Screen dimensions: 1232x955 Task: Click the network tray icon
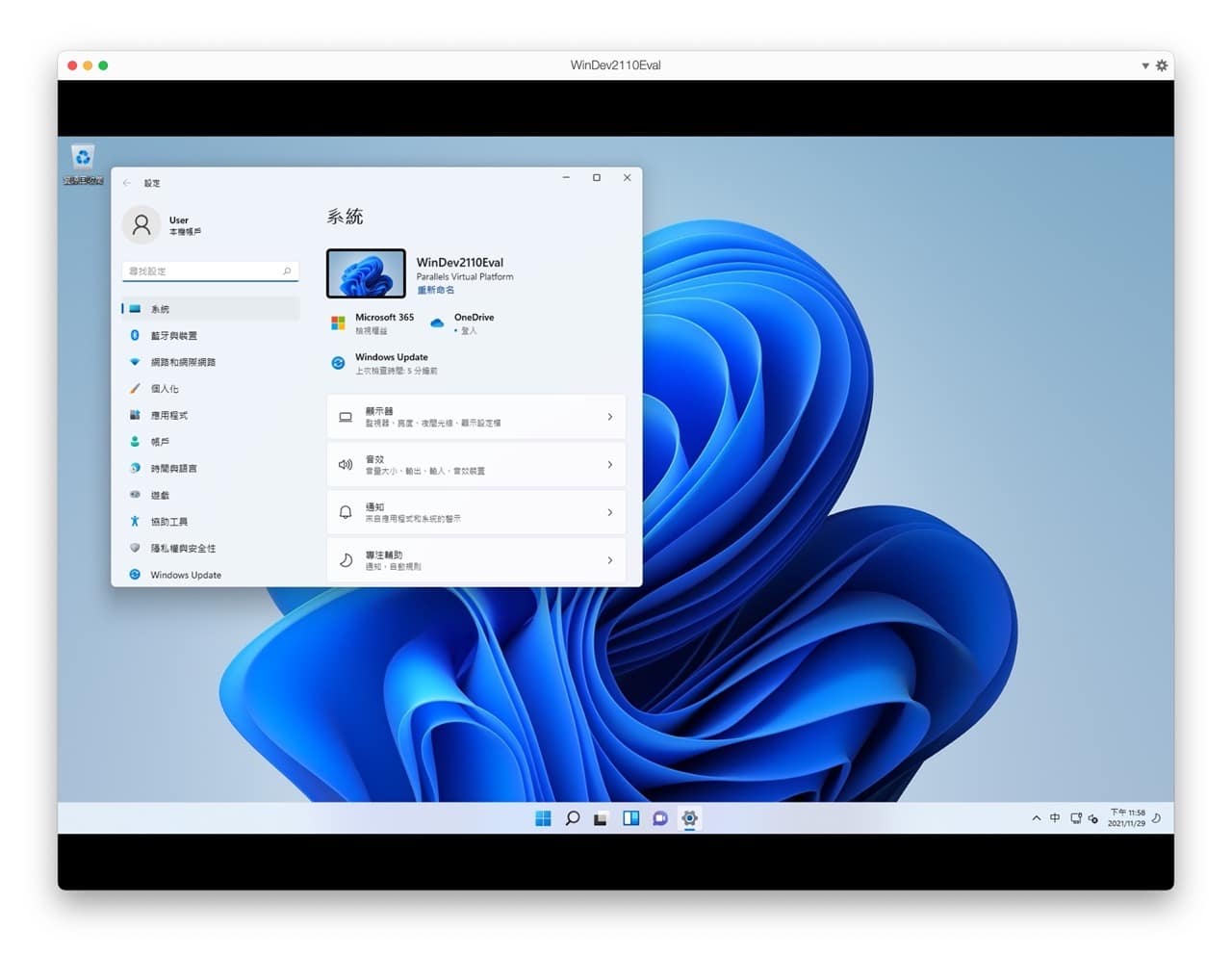pos(1076,818)
